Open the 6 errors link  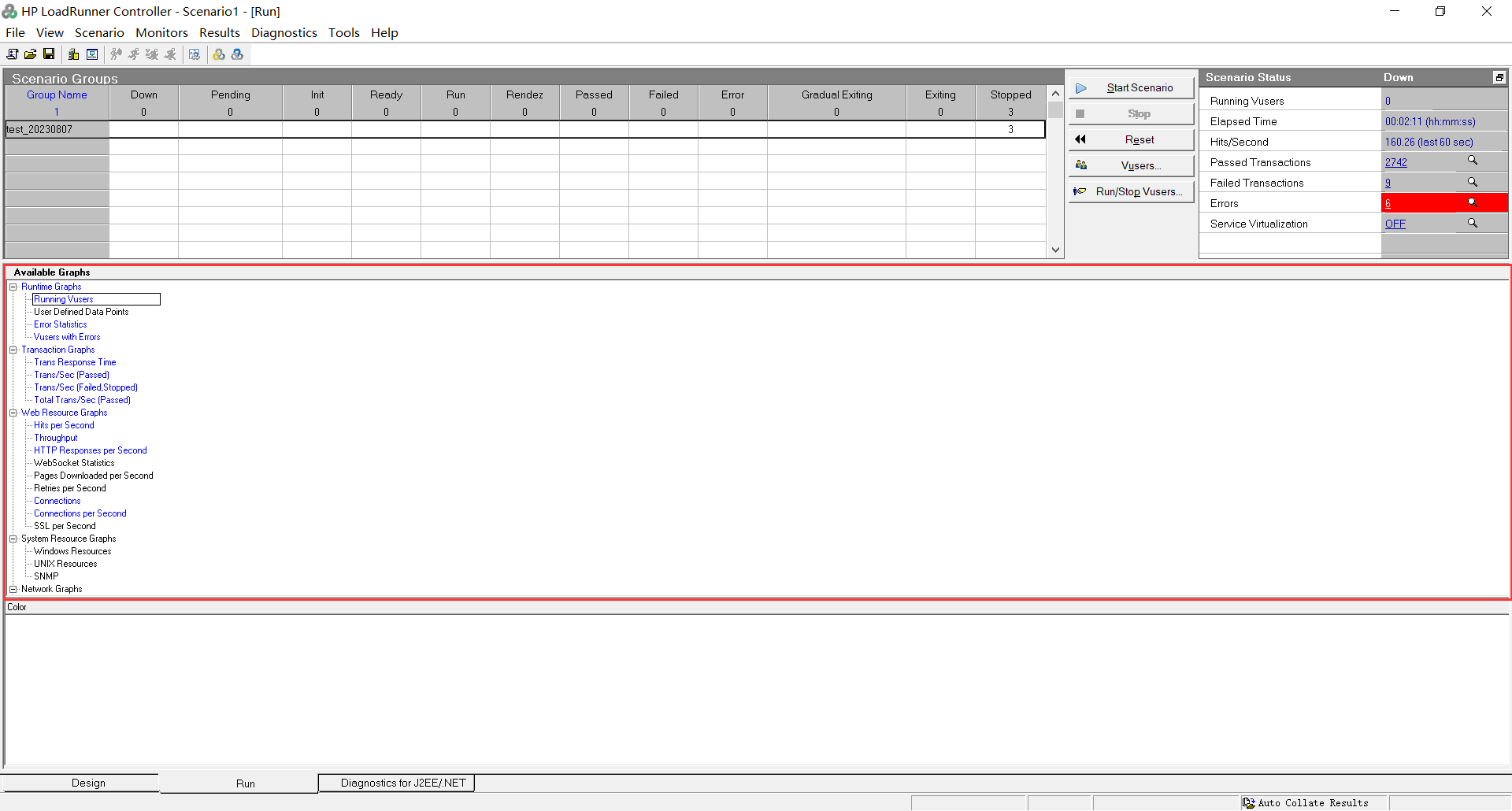click(x=1388, y=203)
